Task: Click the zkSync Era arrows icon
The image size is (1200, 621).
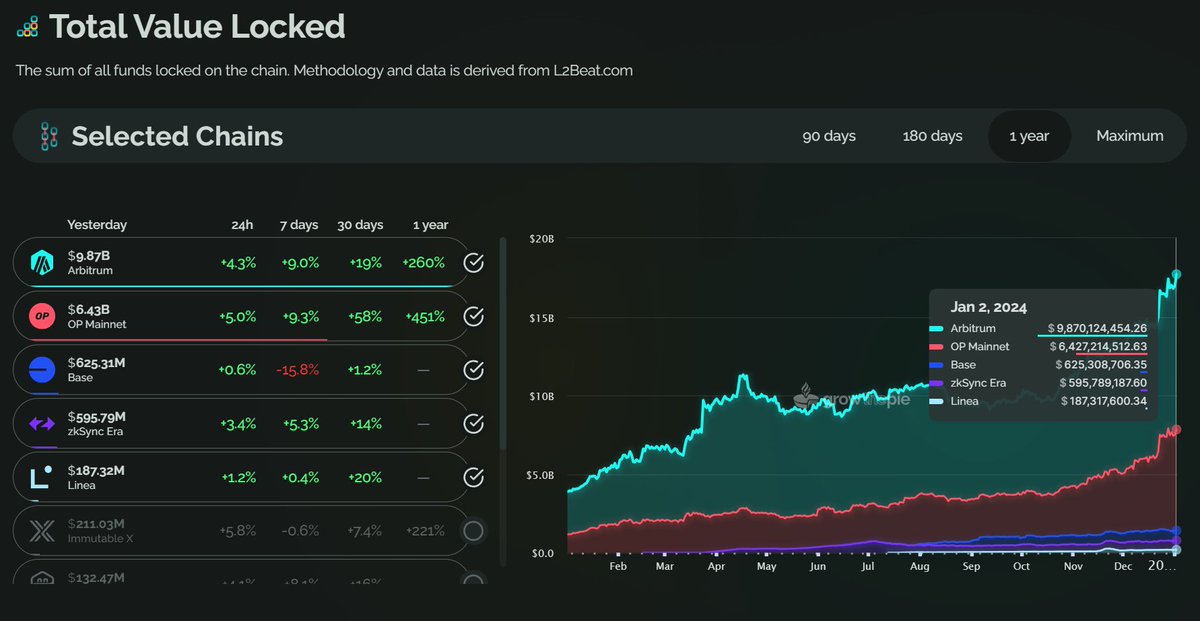Action: 42,425
